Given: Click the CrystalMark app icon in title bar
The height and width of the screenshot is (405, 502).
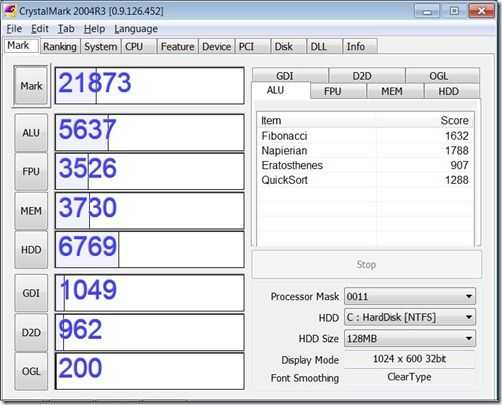Looking at the screenshot, I should (10, 10).
